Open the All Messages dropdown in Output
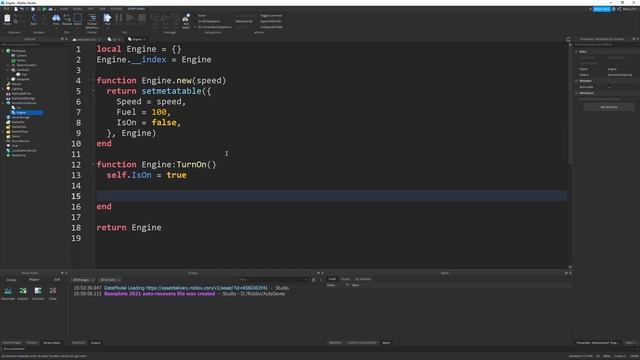640x360 pixels. point(84,280)
